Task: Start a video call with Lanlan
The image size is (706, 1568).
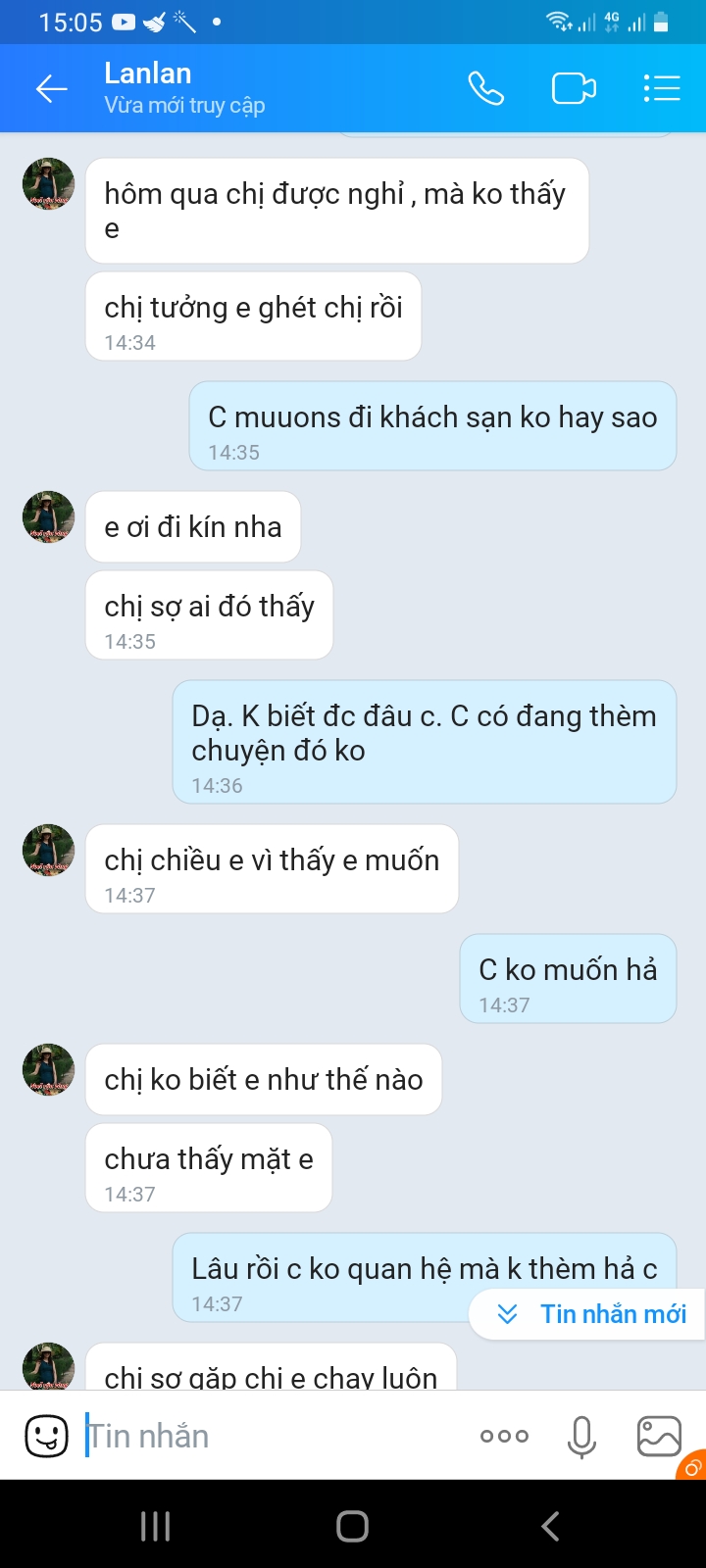Action: tap(574, 89)
